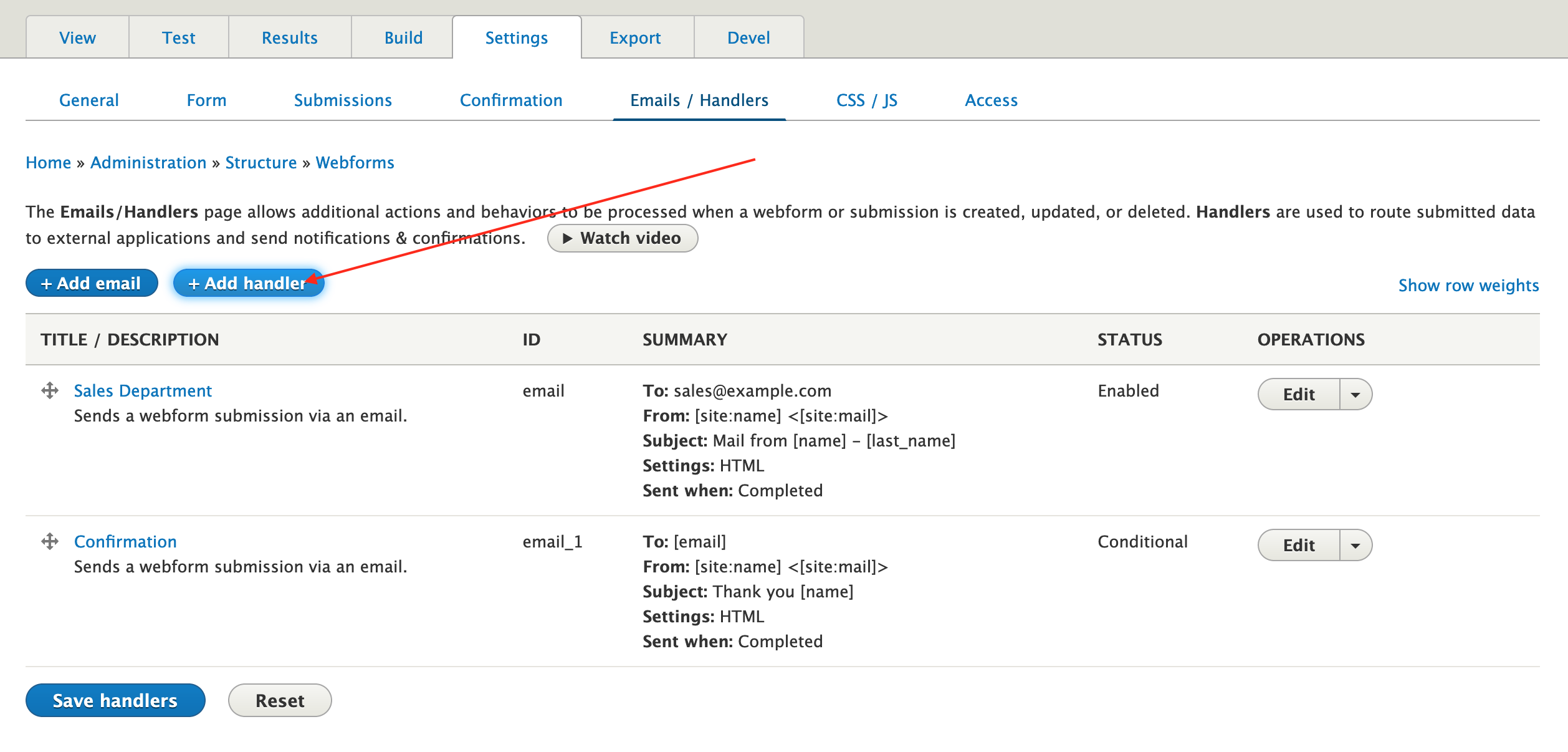Click the Add email button
The width and height of the screenshot is (1568, 752).
[x=92, y=284]
